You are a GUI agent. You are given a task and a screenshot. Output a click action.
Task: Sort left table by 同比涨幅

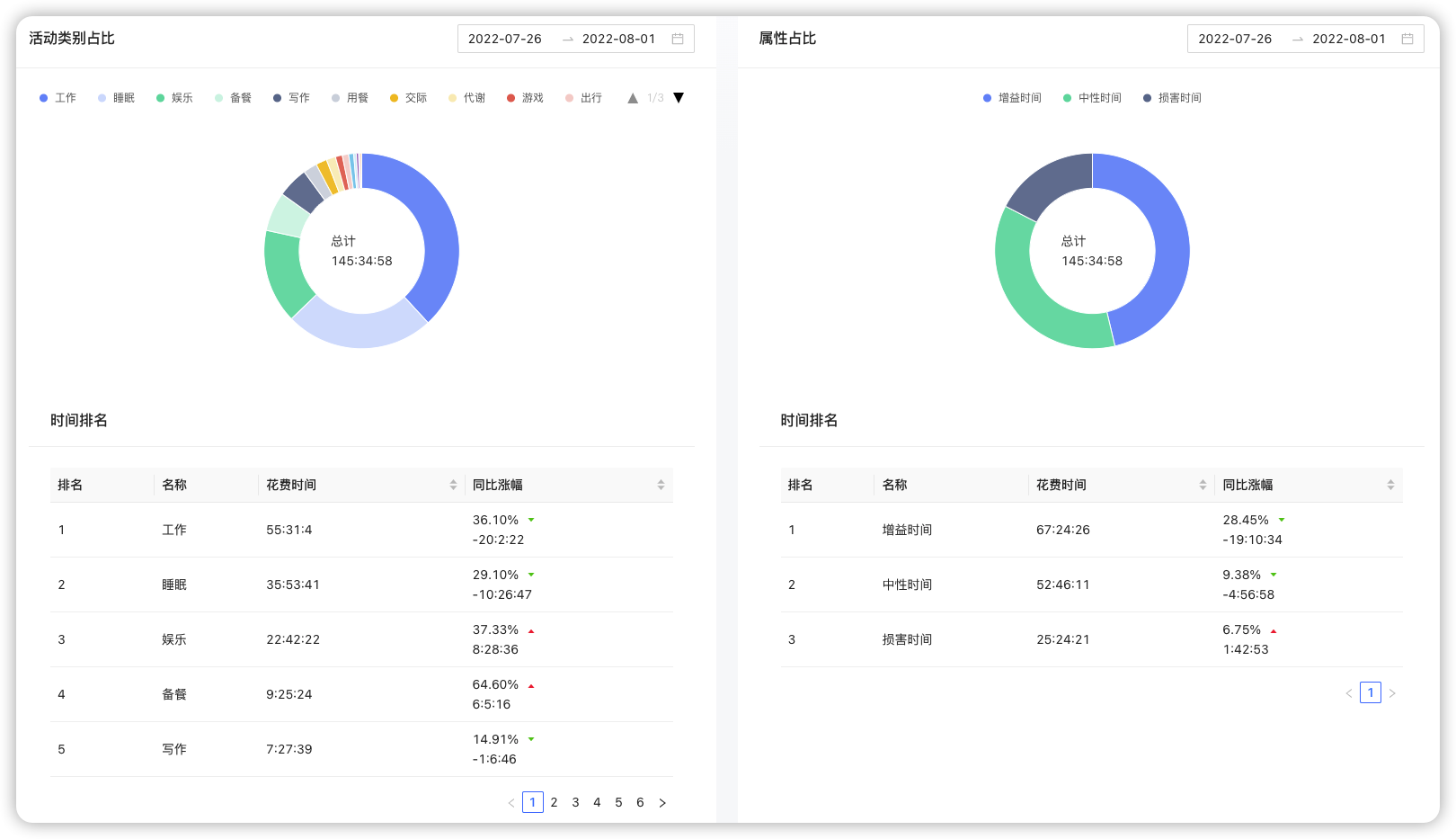click(x=661, y=485)
